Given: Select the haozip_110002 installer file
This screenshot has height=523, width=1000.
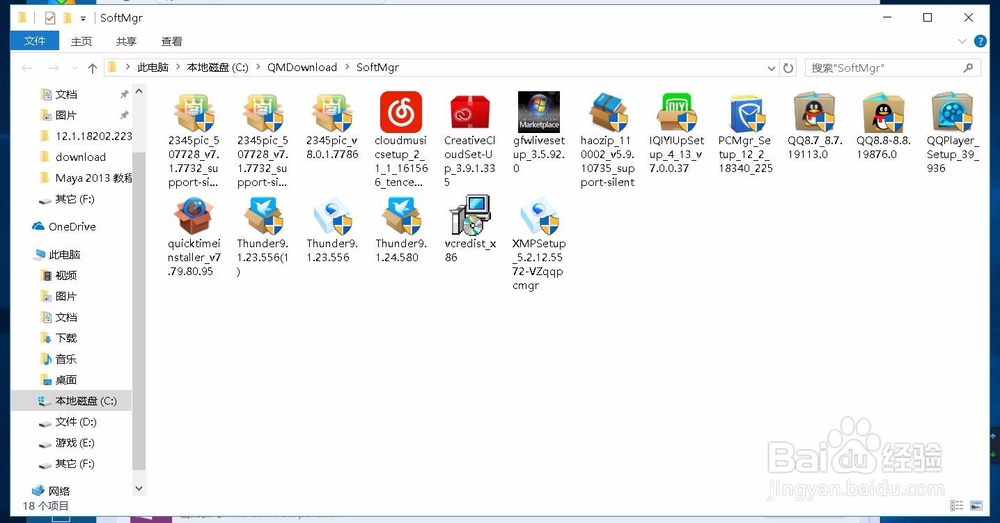Looking at the screenshot, I should point(607,140).
